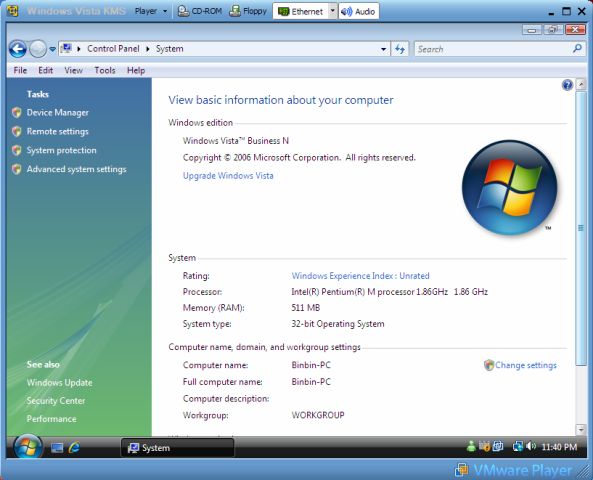Click the Forward navigation arrow
The width and height of the screenshot is (593, 480).
point(37,49)
